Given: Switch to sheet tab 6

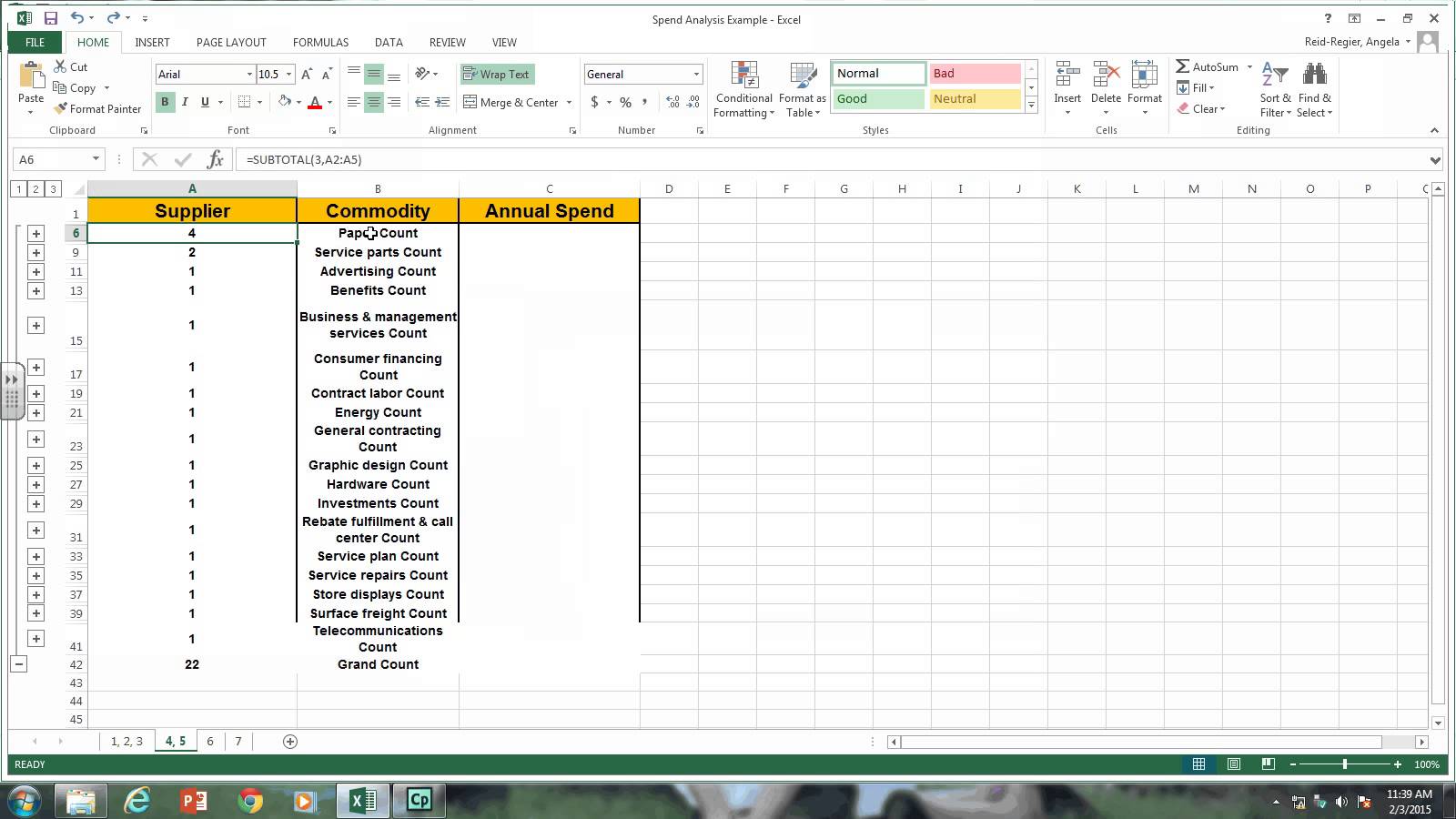Looking at the screenshot, I should pyautogui.click(x=210, y=742).
